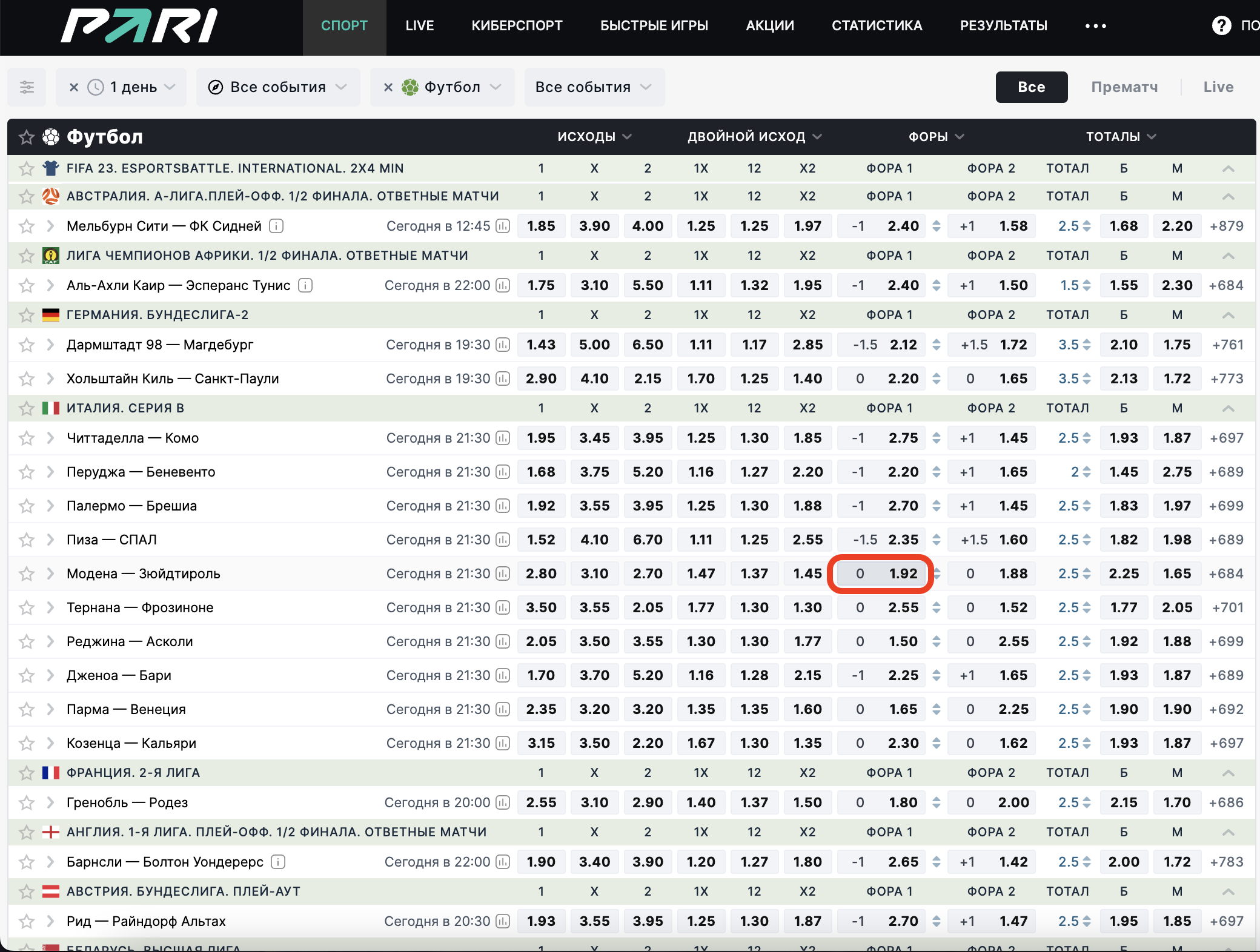Favorite Барнсли — Болтон Уондерерс match
The width and height of the screenshot is (1260, 952).
(x=26, y=862)
